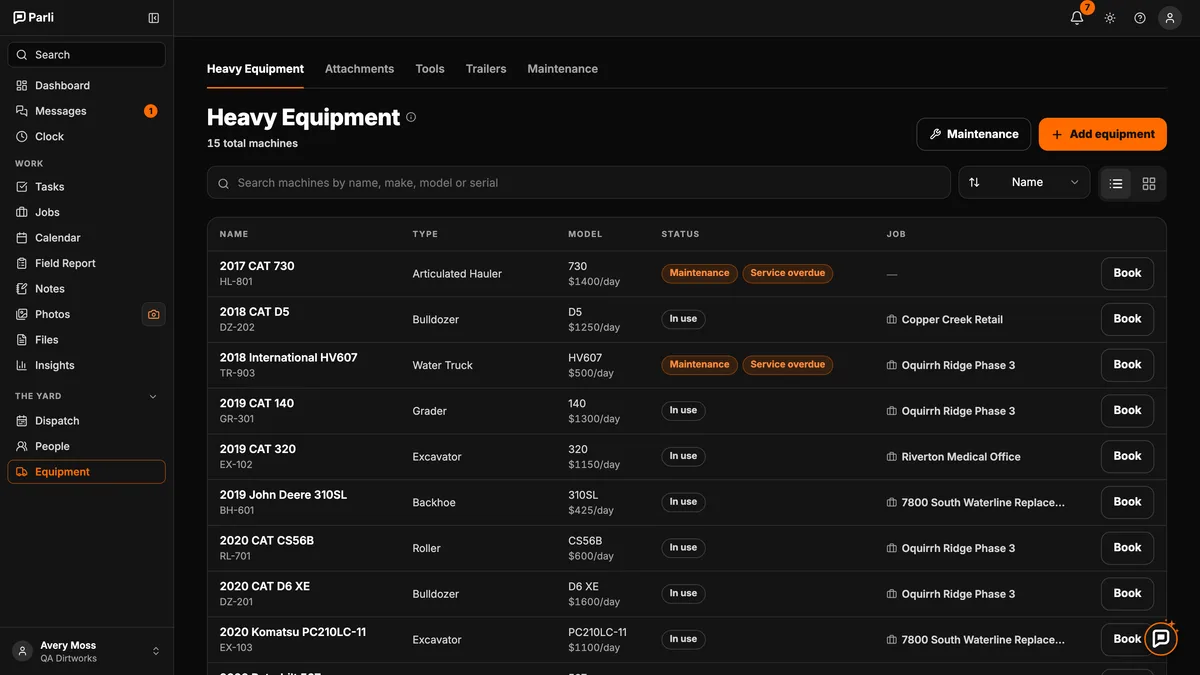Click the STATUS column header
The image size is (1200, 675).
pos(680,234)
